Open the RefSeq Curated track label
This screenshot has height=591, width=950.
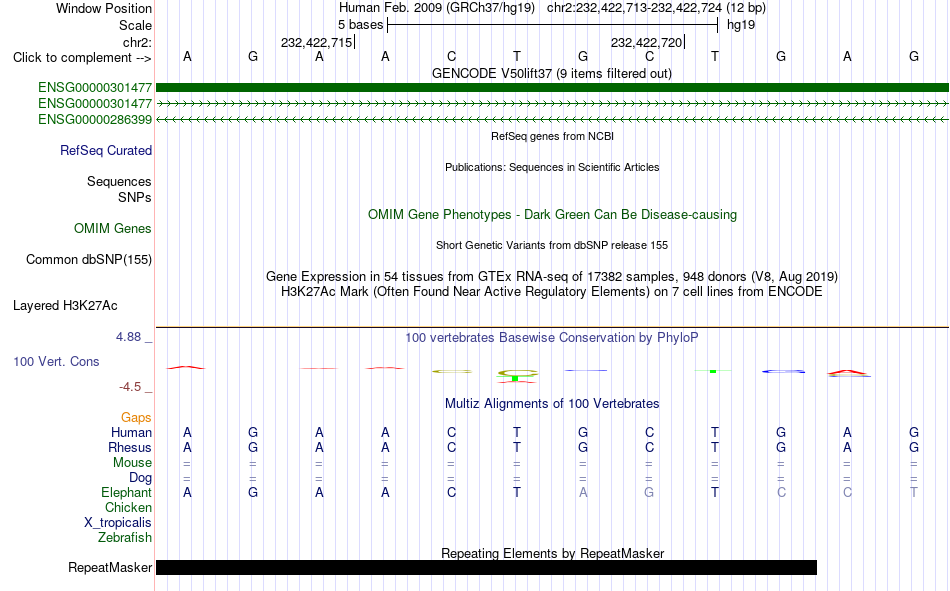tap(106, 150)
